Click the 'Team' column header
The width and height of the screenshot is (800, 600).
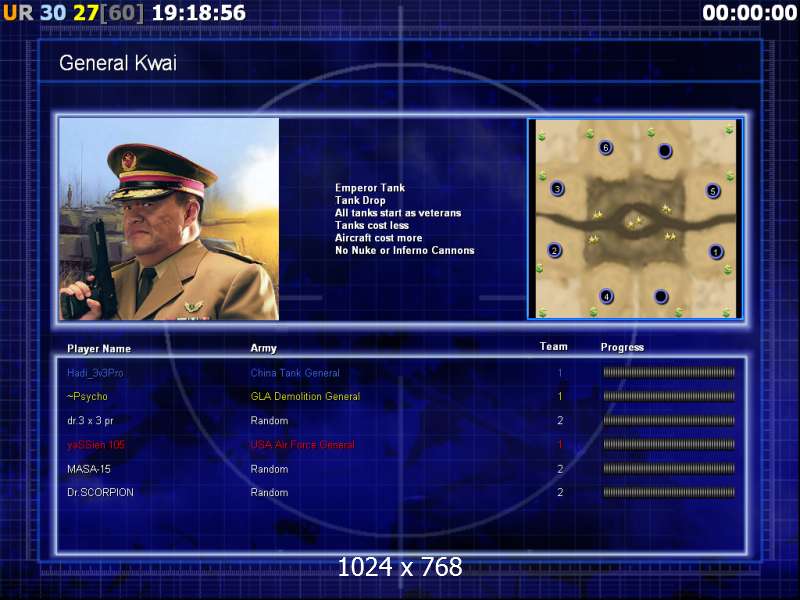[554, 346]
